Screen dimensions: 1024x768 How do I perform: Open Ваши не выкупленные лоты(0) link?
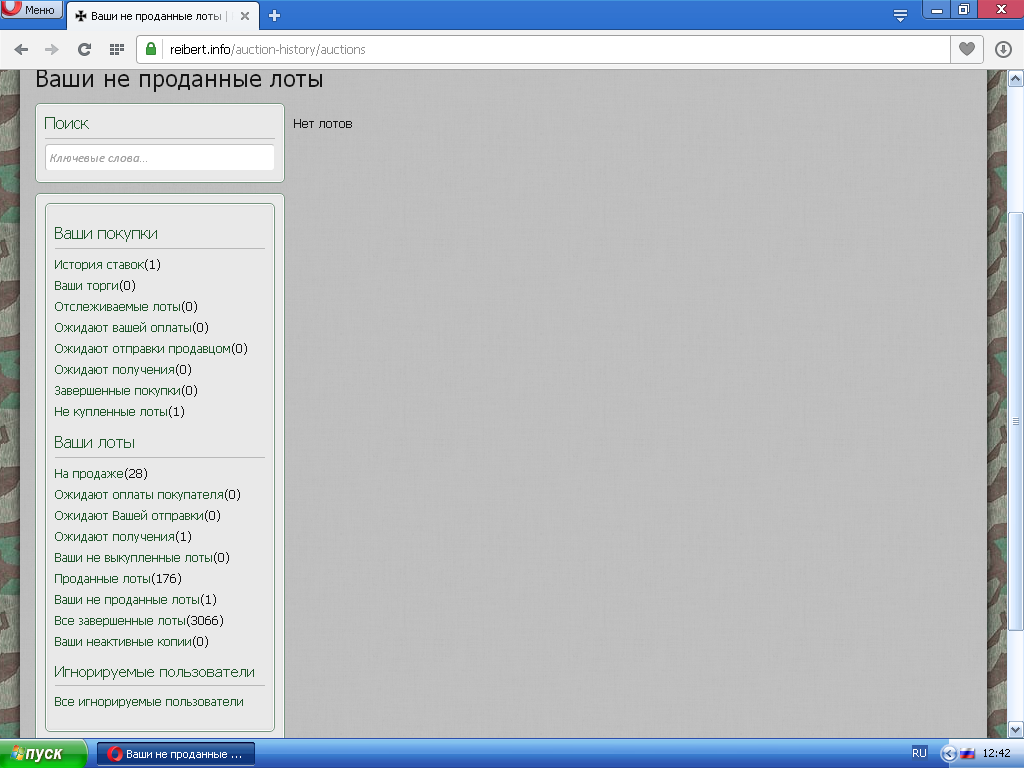[x=142, y=558]
